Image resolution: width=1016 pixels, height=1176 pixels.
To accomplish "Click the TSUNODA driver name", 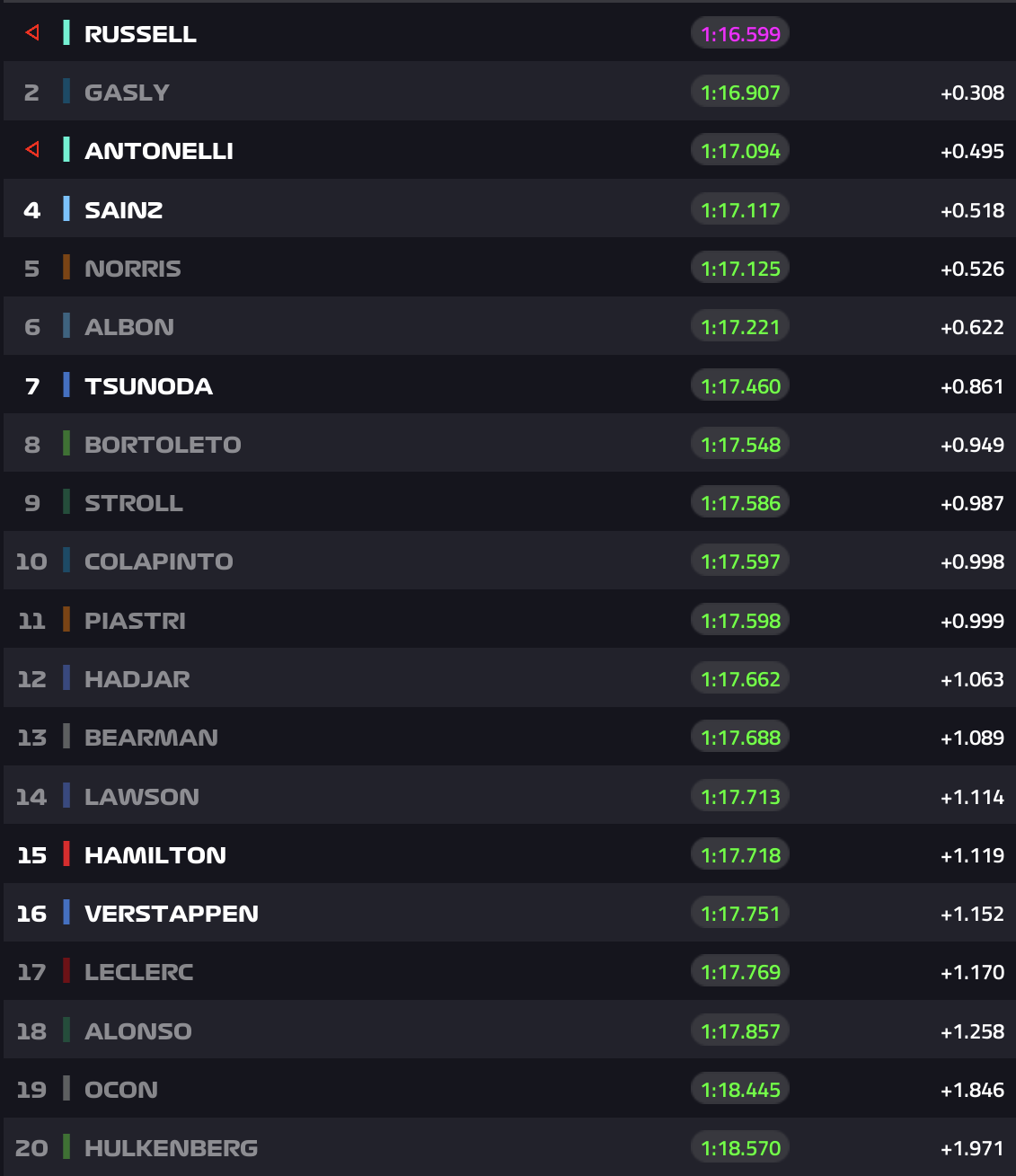I will 149,386.
